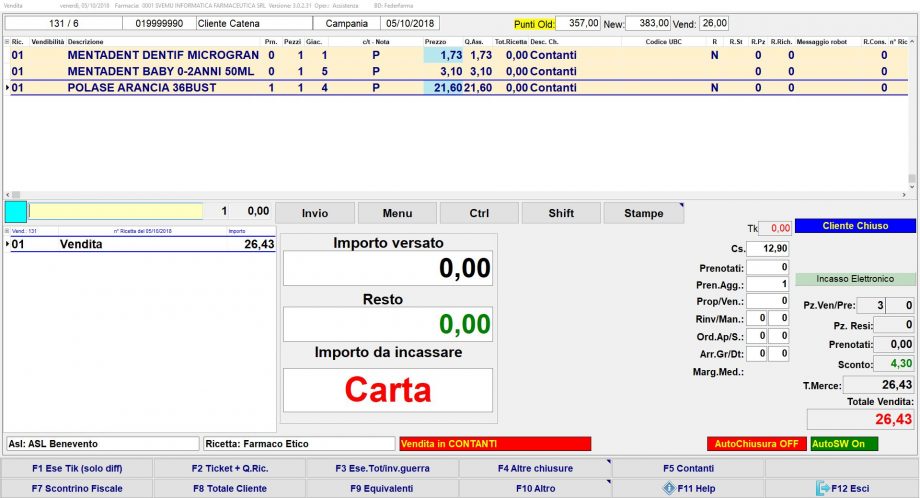The height and width of the screenshot is (498, 920).
Task: Click F7 Scontrino Fiscale
Action: pyautogui.click(x=77, y=488)
